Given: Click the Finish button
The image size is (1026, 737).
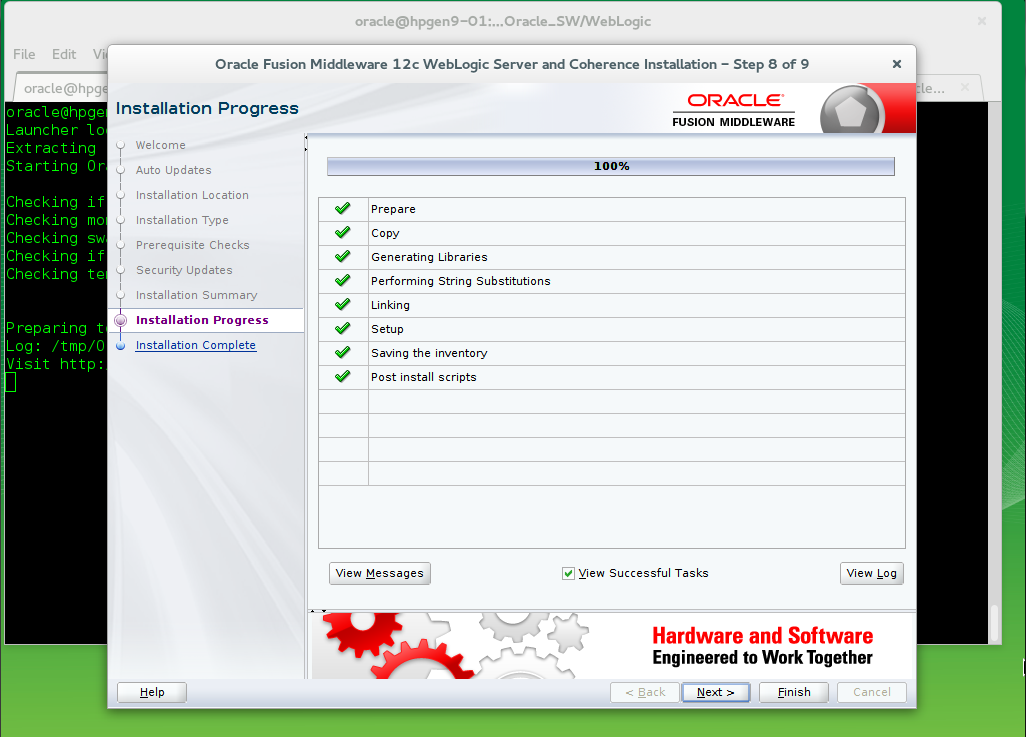Looking at the screenshot, I should click(794, 692).
